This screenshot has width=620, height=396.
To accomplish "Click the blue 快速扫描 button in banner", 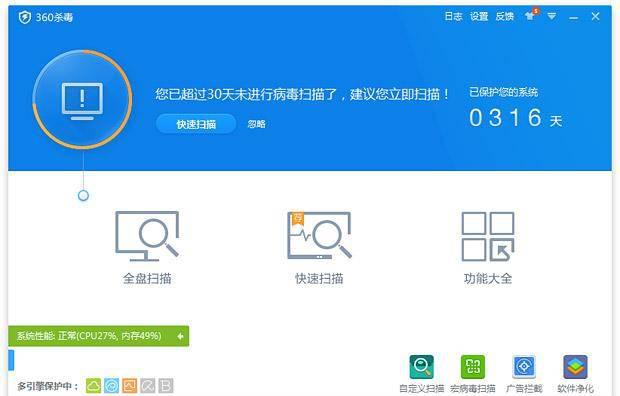I will point(196,124).
